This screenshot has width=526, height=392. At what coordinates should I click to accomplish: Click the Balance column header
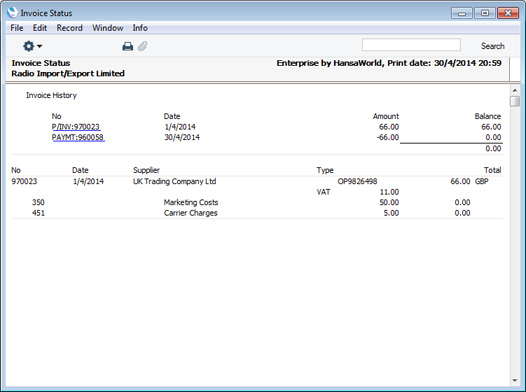point(488,116)
